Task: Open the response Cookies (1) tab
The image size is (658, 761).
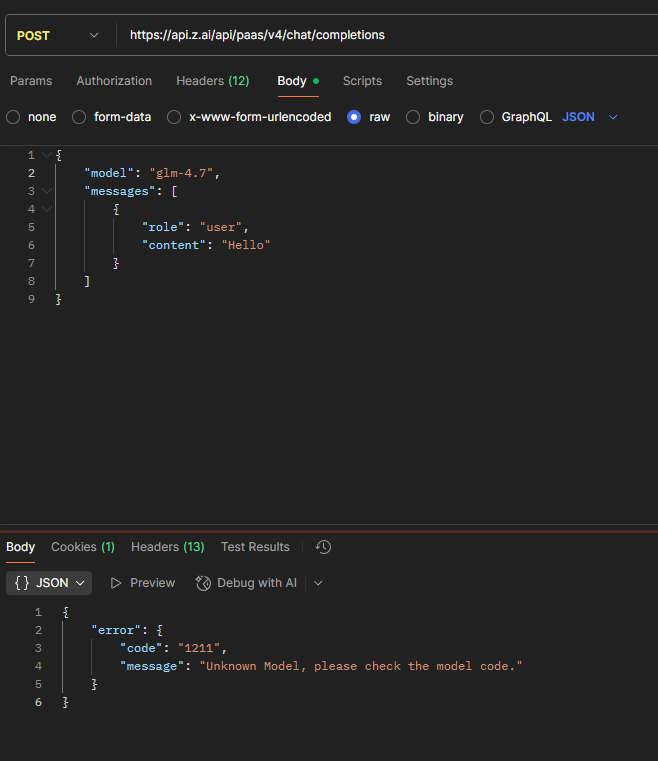Action: tap(83, 547)
